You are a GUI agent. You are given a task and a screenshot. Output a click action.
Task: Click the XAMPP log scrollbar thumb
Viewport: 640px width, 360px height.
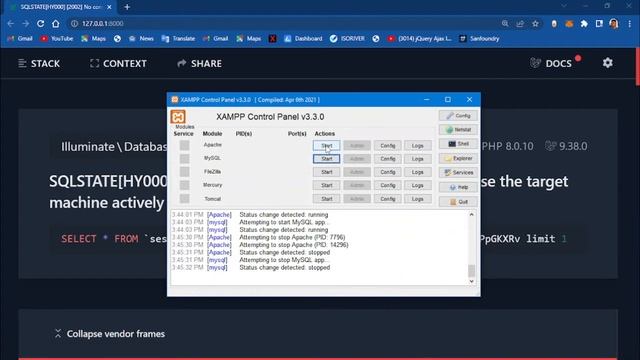tap(471, 270)
